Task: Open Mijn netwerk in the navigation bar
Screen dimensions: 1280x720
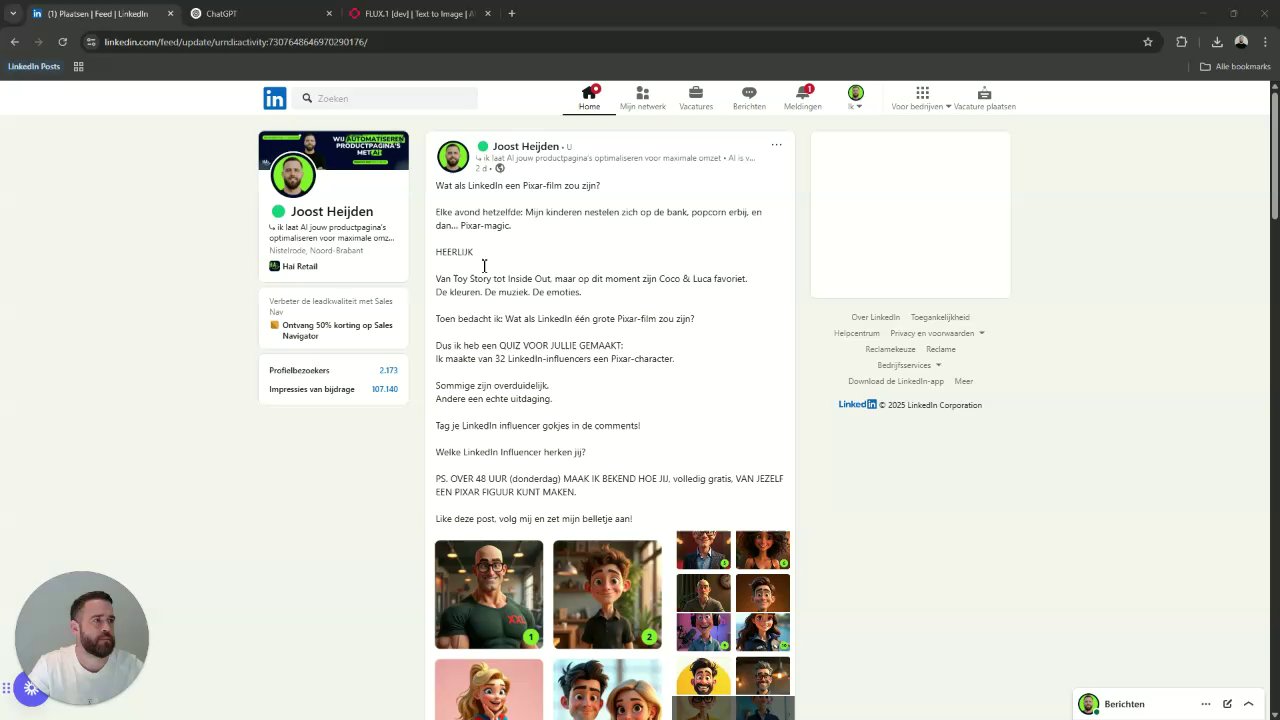Action: (642, 98)
